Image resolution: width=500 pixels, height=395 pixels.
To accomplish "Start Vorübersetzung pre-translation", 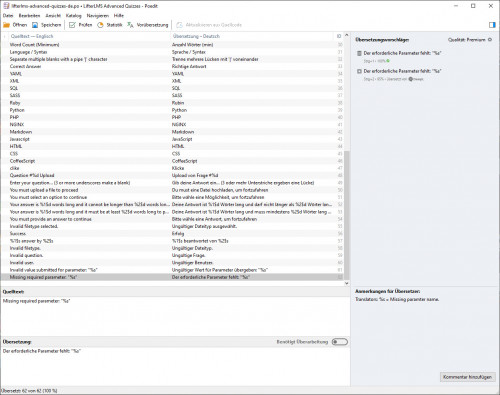I will 147,25.
